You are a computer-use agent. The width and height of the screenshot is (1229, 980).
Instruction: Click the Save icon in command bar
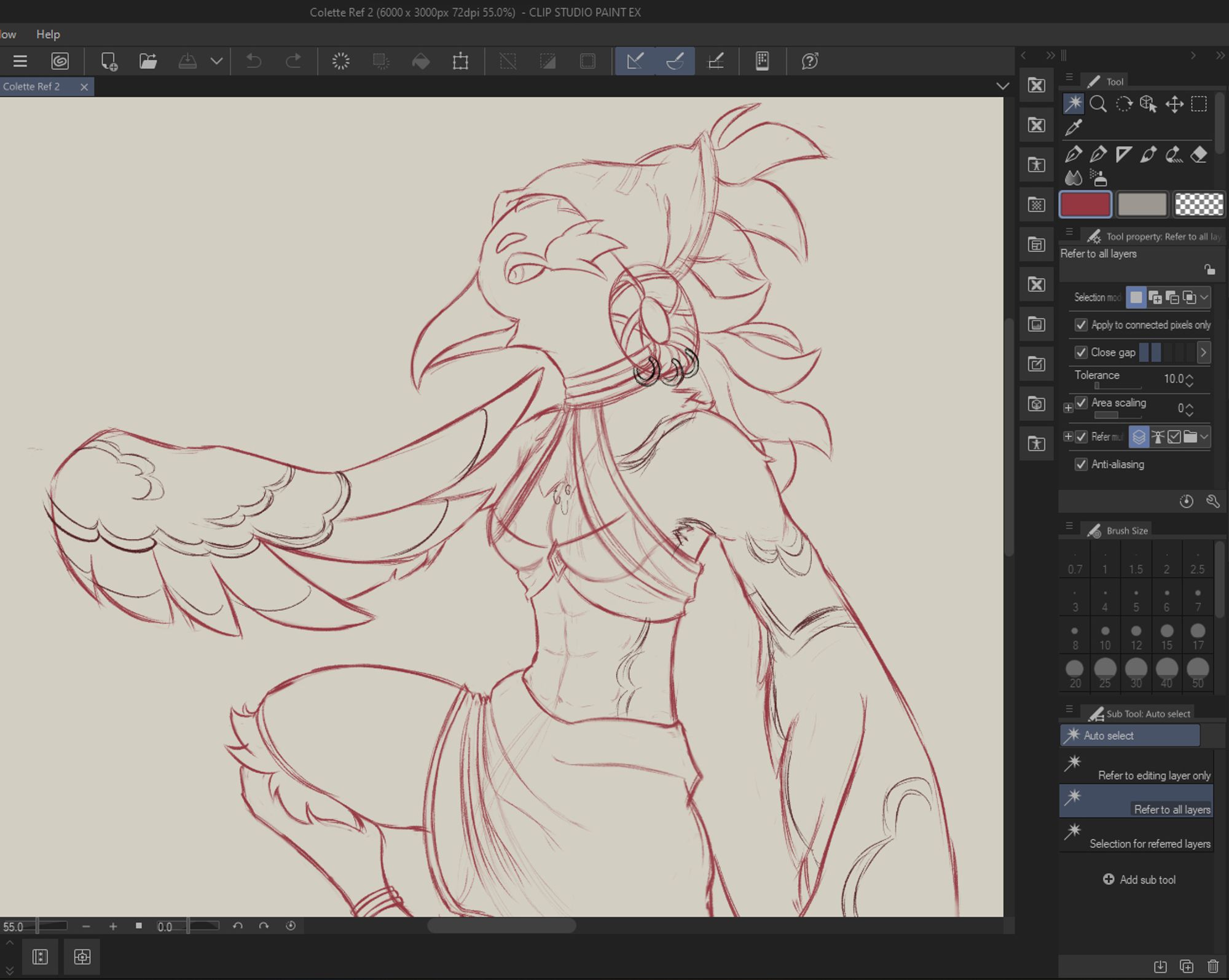coord(187,61)
